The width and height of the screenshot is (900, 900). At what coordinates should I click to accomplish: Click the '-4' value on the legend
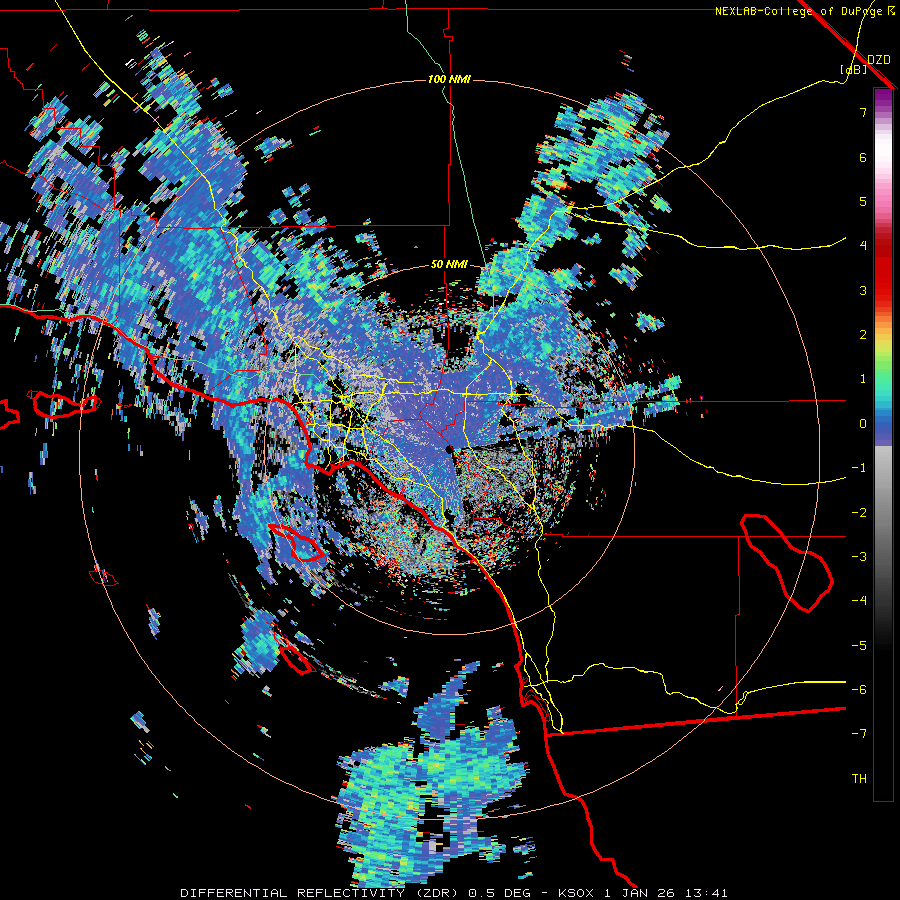pos(859,600)
